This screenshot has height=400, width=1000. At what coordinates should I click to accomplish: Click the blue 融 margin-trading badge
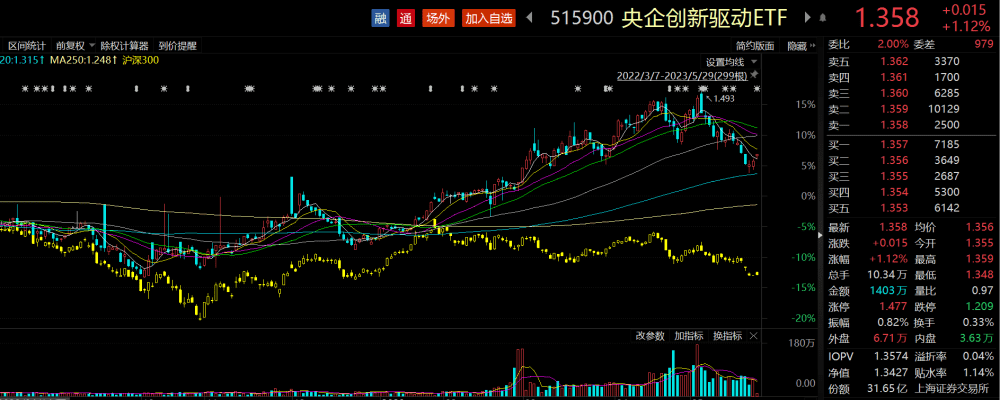click(380, 18)
